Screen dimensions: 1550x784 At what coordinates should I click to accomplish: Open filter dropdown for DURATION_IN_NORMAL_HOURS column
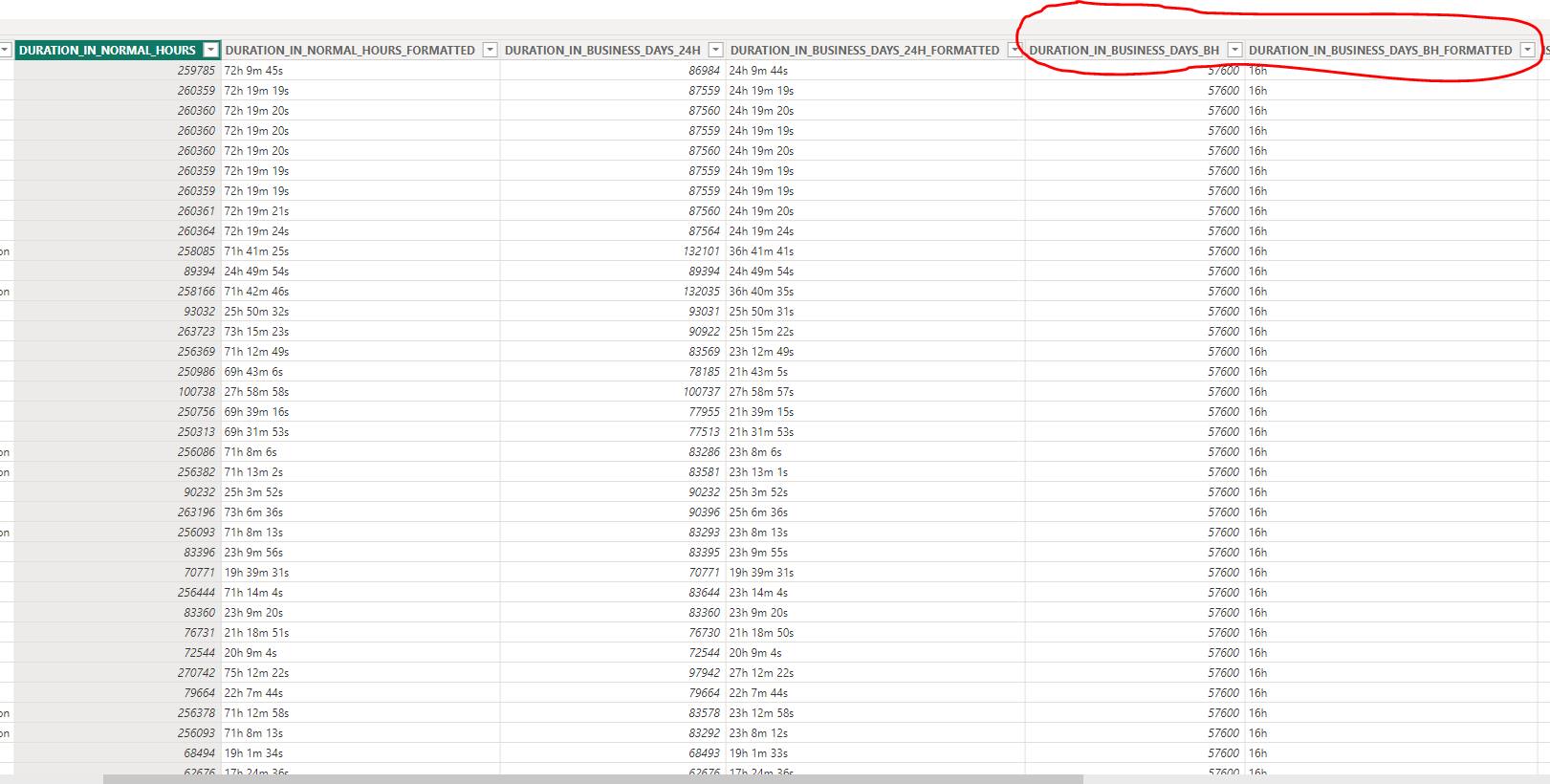pos(211,50)
